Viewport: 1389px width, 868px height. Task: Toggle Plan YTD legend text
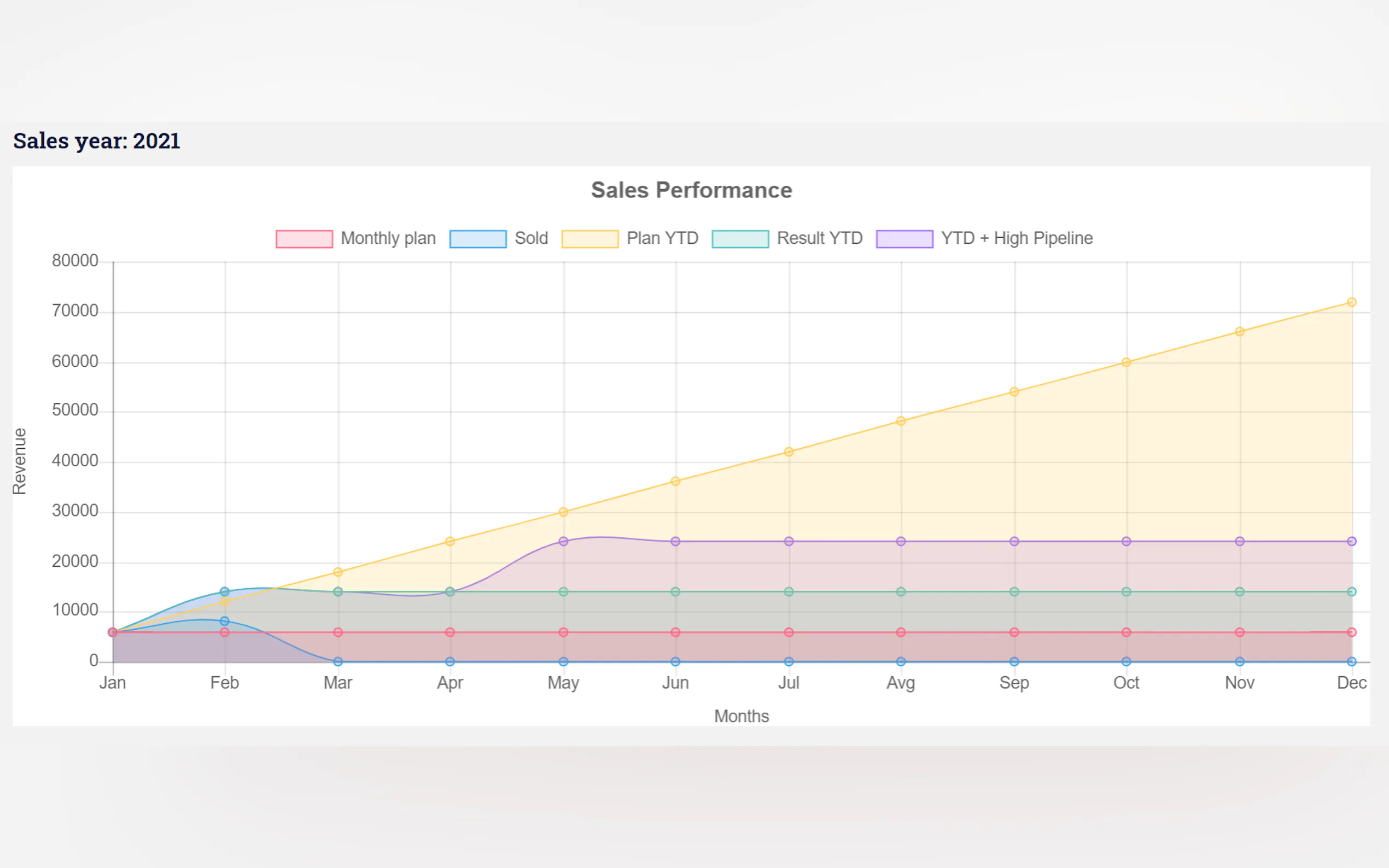click(662, 238)
